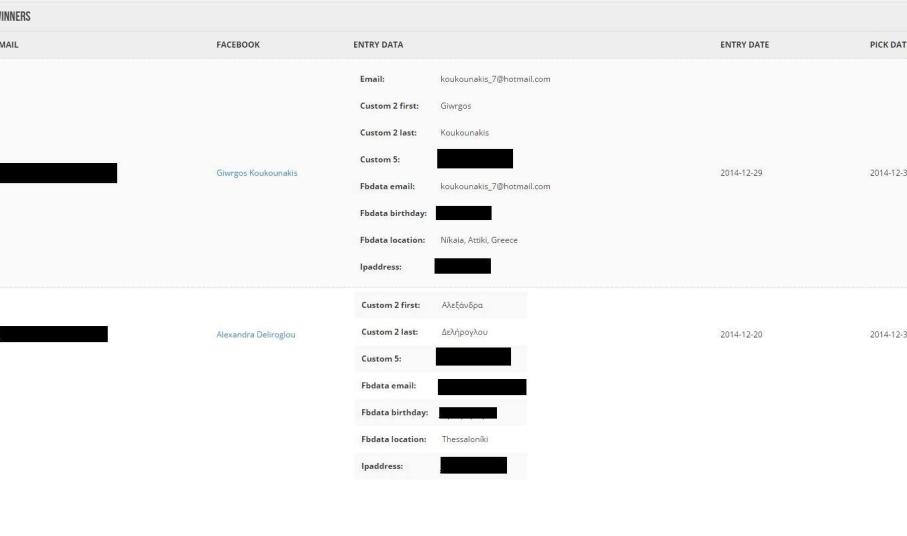Click the first name value Giwrgos
The image size is (907, 536).
[x=456, y=106]
